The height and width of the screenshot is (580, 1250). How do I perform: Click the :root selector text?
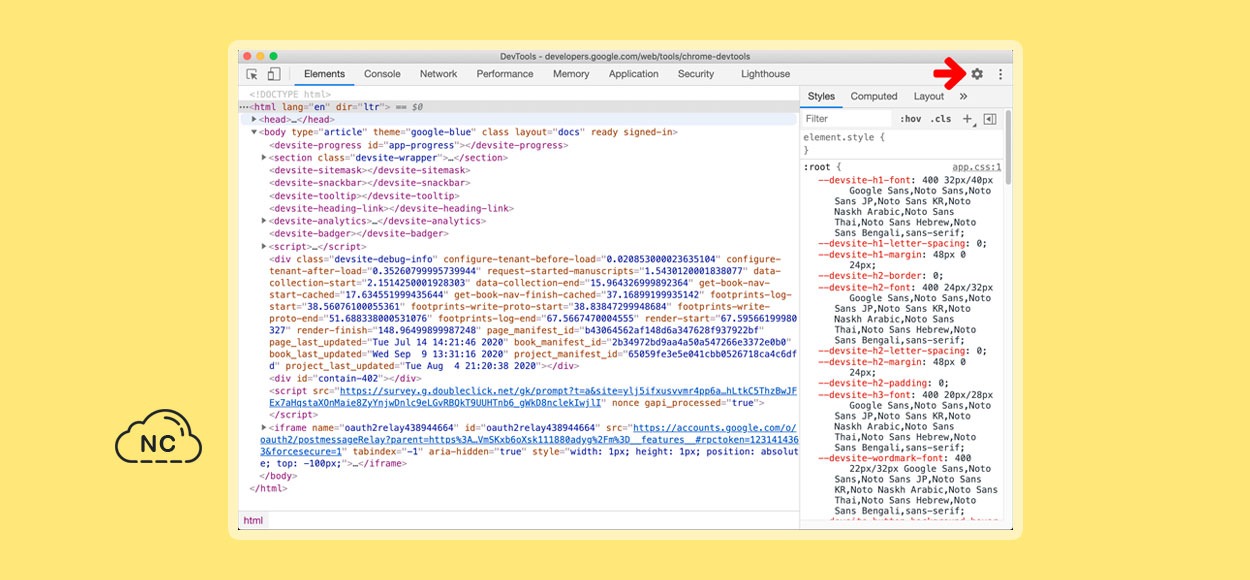click(818, 167)
